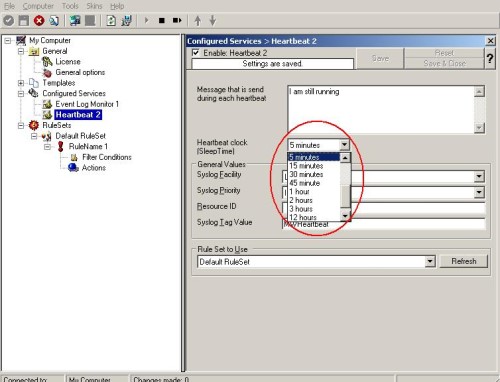Click the General folder icon in tree
Screen dimensions: 500x382
click(x=34, y=51)
